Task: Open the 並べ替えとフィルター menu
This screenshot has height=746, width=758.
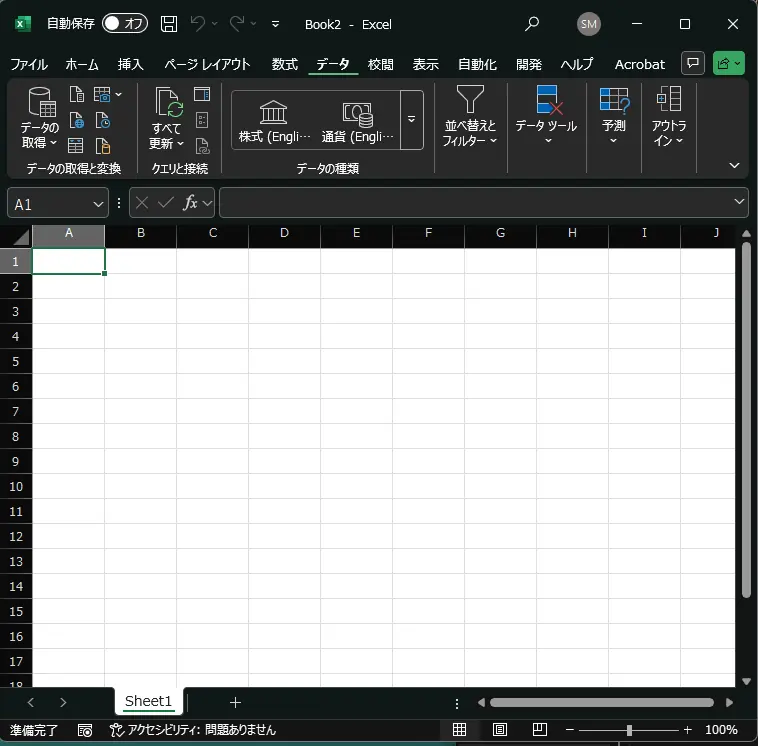Action: pos(470,116)
